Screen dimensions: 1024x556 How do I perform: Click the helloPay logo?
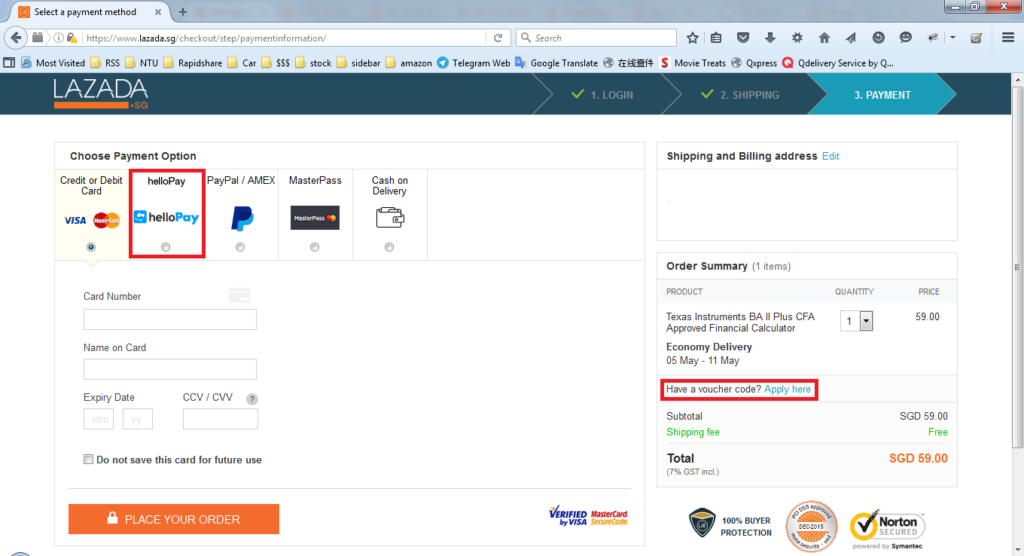166,217
